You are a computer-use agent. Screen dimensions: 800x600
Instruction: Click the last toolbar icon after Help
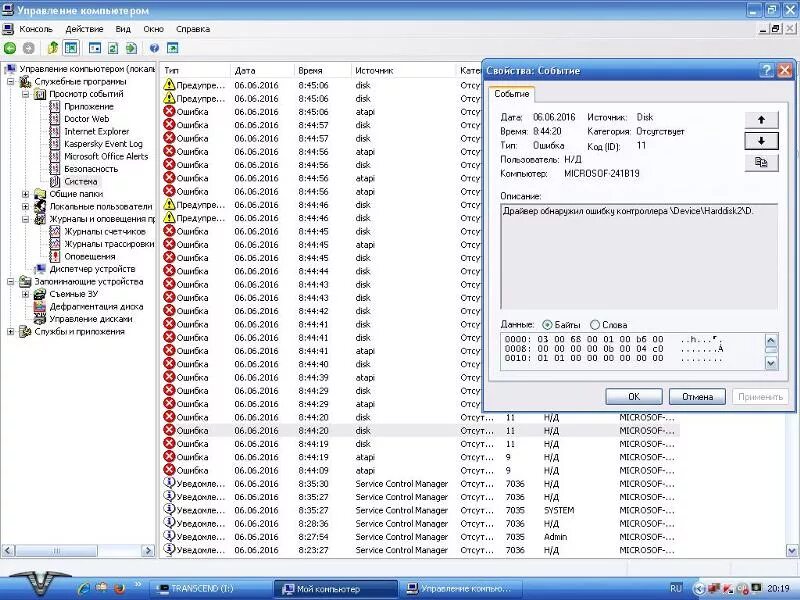pos(172,48)
